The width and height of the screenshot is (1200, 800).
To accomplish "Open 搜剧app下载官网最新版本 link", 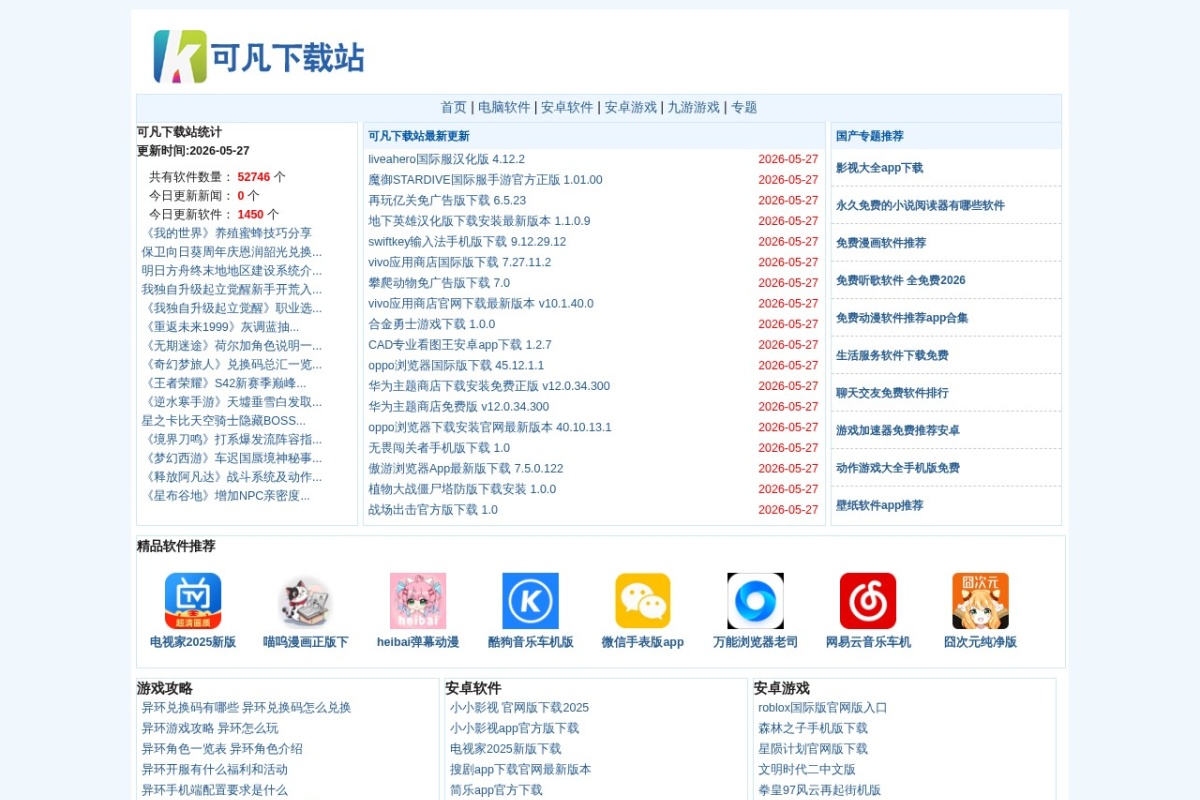I will [x=520, y=770].
